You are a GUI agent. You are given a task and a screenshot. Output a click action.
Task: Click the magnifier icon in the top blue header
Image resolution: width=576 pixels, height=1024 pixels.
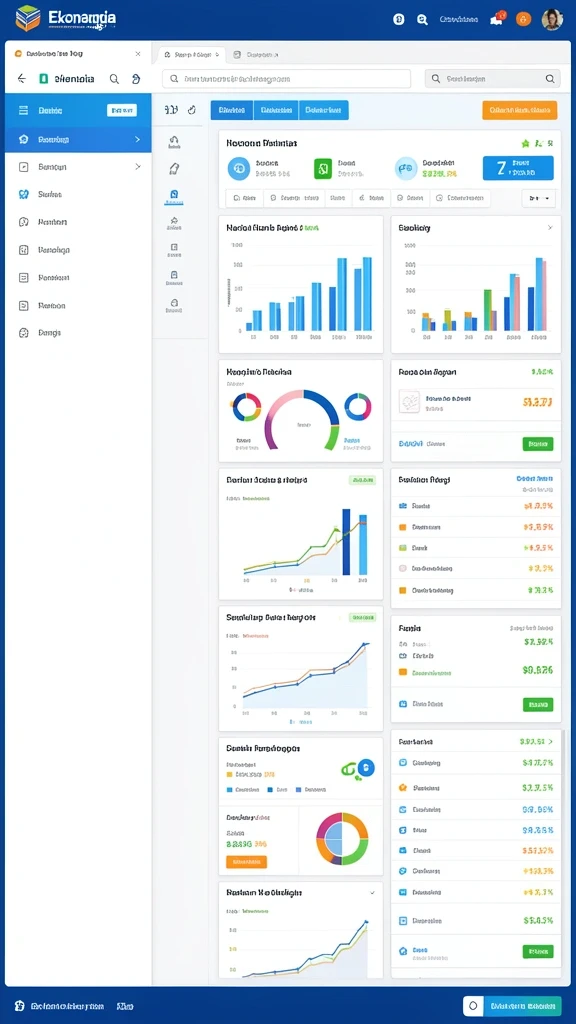coord(422,20)
